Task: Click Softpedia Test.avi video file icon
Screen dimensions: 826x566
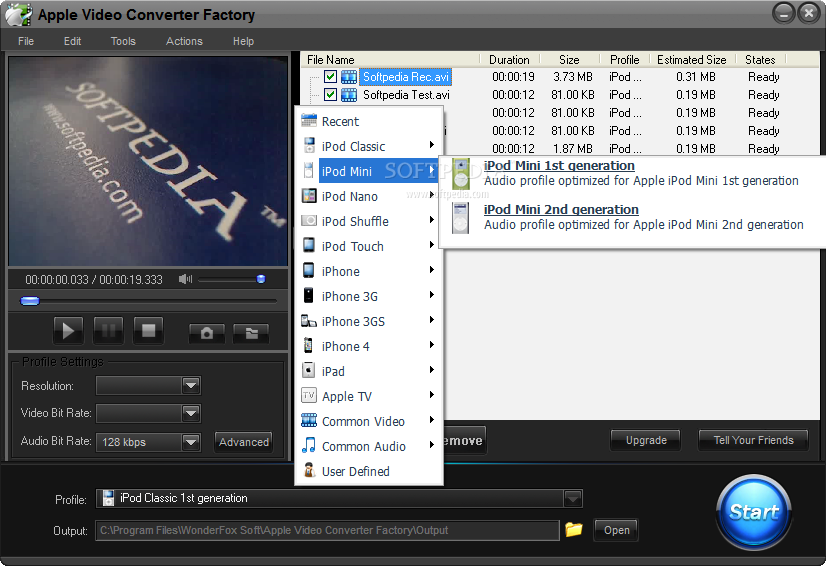Action: pyautogui.click(x=349, y=95)
